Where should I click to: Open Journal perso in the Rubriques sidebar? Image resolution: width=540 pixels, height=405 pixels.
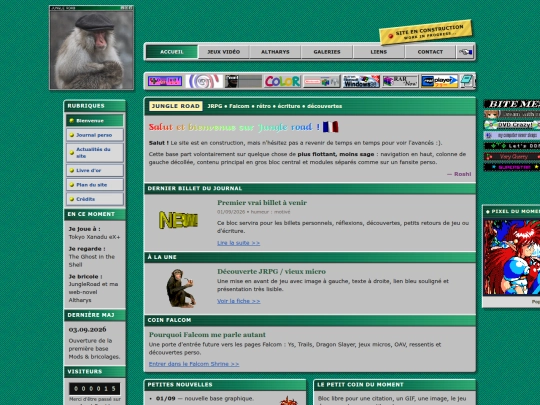95,135
